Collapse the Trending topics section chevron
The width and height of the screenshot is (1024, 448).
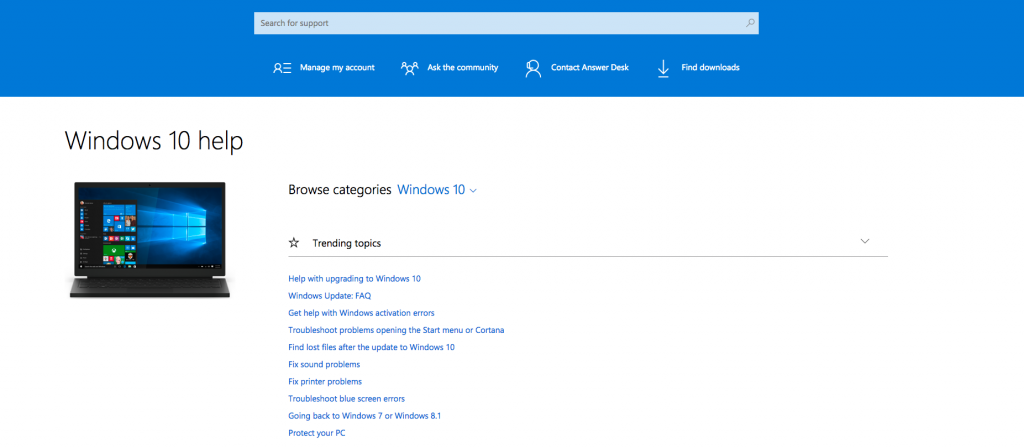coord(865,242)
